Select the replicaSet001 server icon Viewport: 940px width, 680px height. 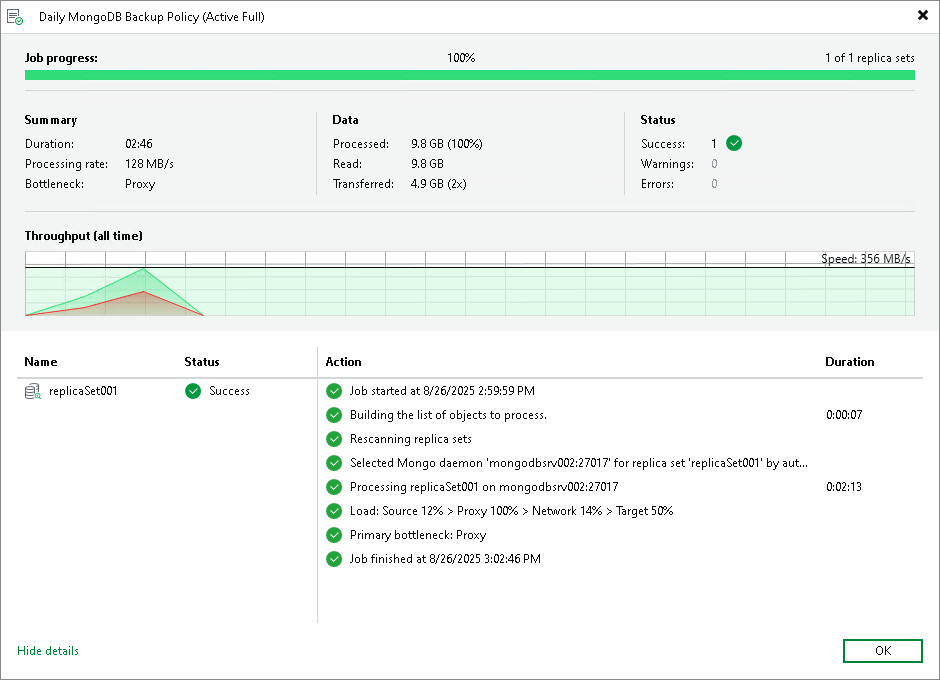pos(31,391)
